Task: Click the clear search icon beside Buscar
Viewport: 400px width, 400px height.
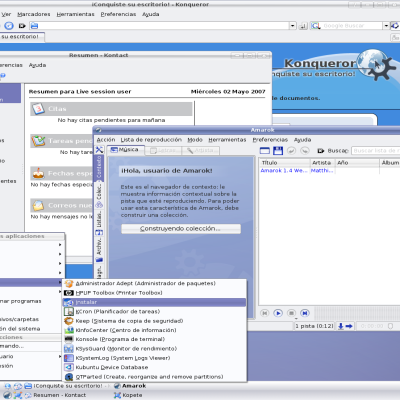Action: (321, 151)
